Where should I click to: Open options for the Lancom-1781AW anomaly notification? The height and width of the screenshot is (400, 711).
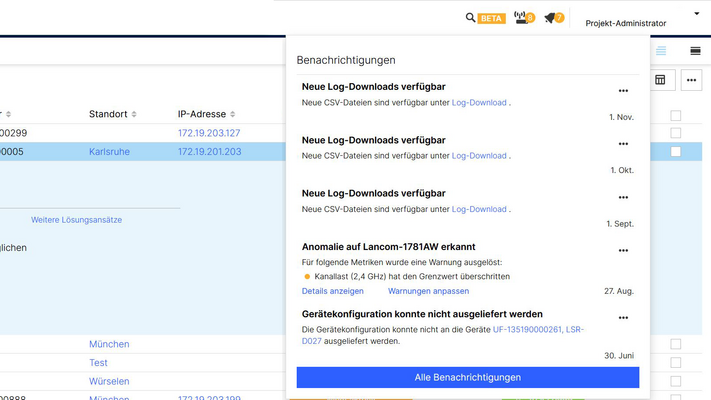pyautogui.click(x=623, y=250)
